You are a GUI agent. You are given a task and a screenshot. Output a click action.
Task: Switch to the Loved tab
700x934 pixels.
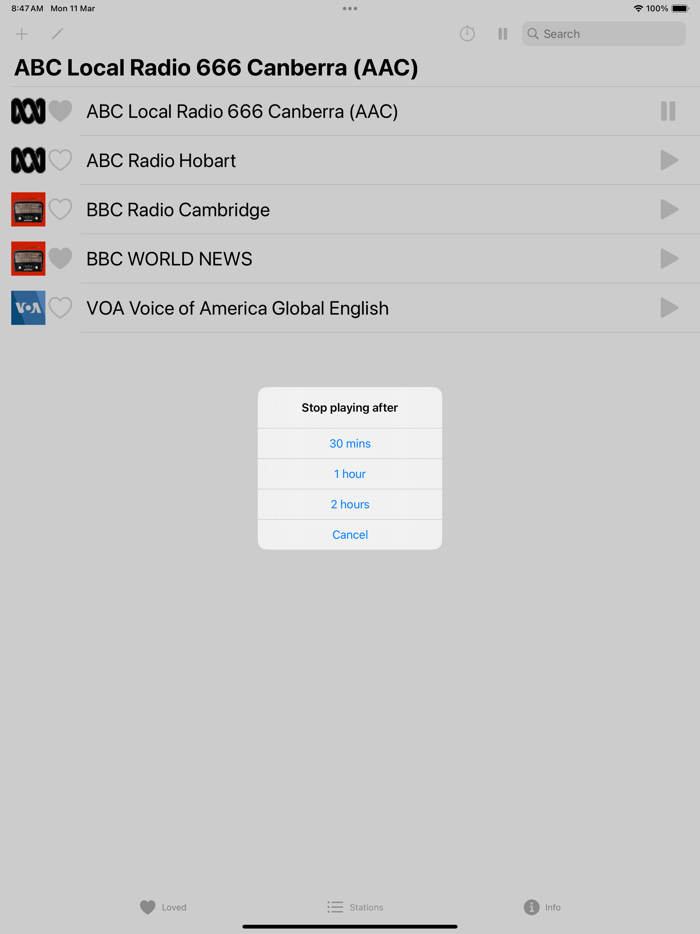pyautogui.click(x=163, y=907)
